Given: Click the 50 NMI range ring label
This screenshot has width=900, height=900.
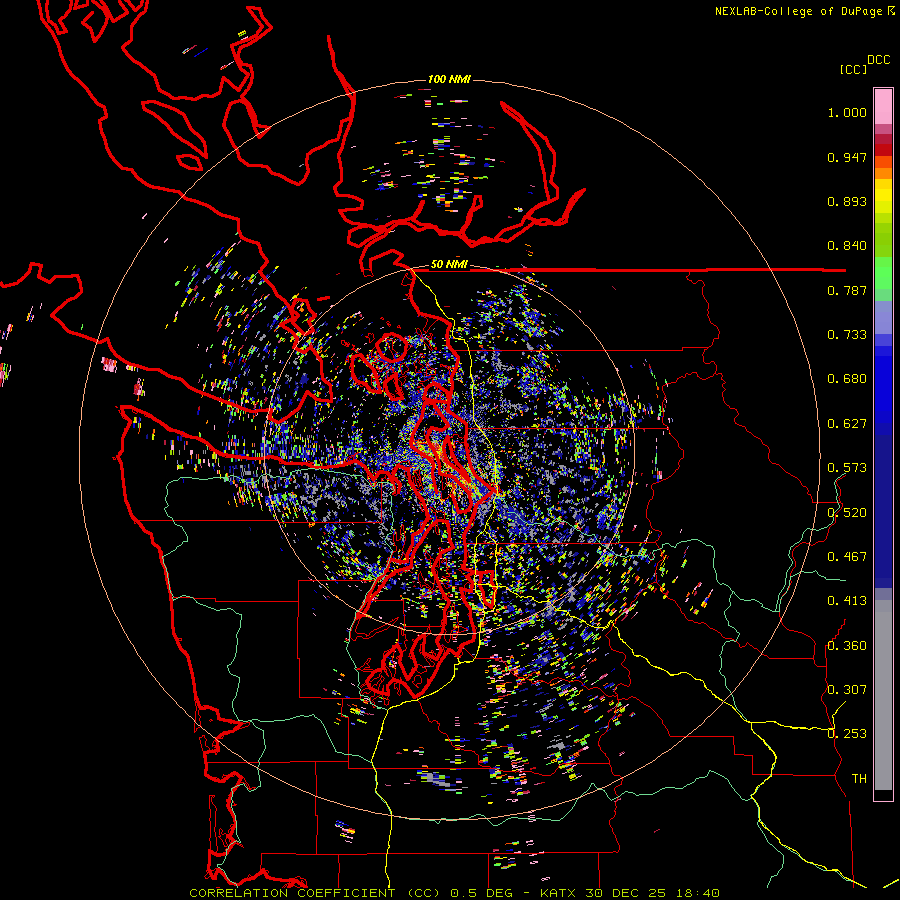Looking at the screenshot, I should pyautogui.click(x=449, y=265).
